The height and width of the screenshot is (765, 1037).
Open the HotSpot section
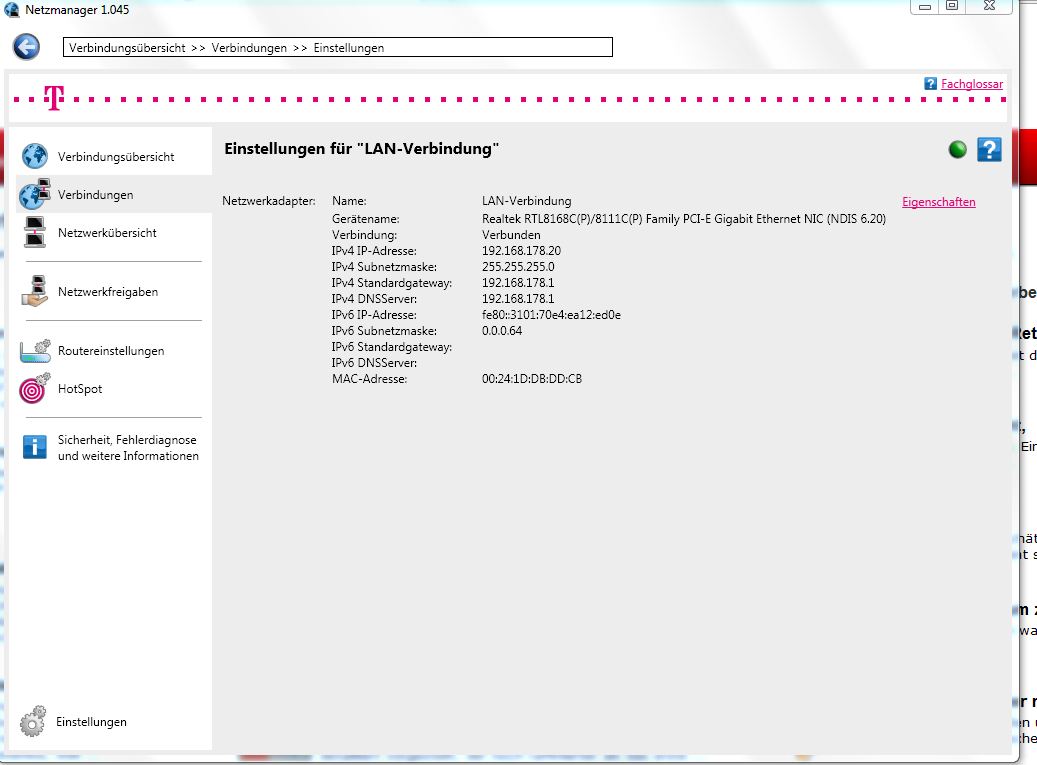click(80, 389)
